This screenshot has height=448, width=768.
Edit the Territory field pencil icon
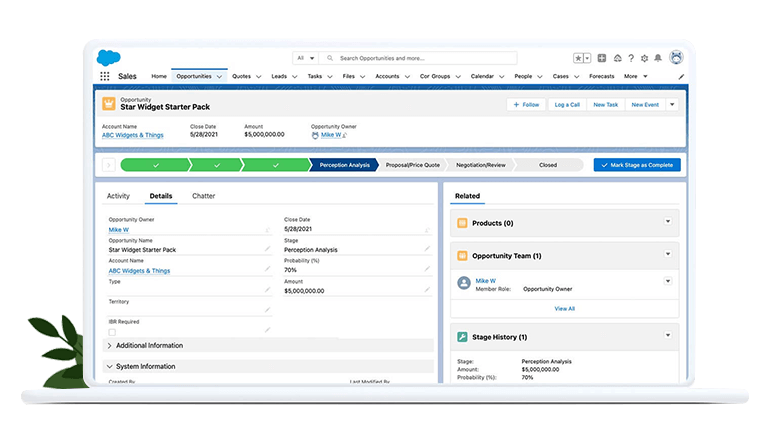coord(267,310)
